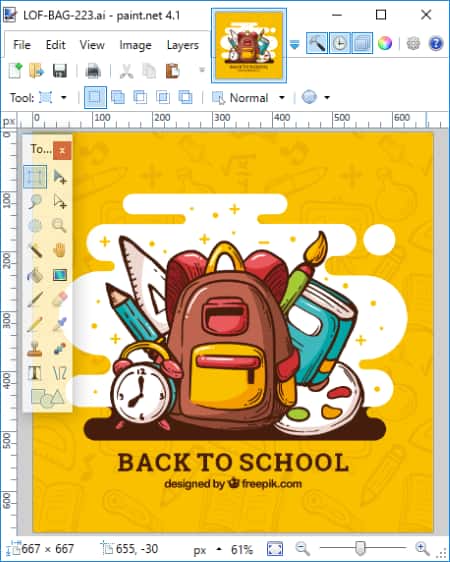The image size is (450, 562).
Task: Toggle the Colors window button
Action: [x=384, y=43]
